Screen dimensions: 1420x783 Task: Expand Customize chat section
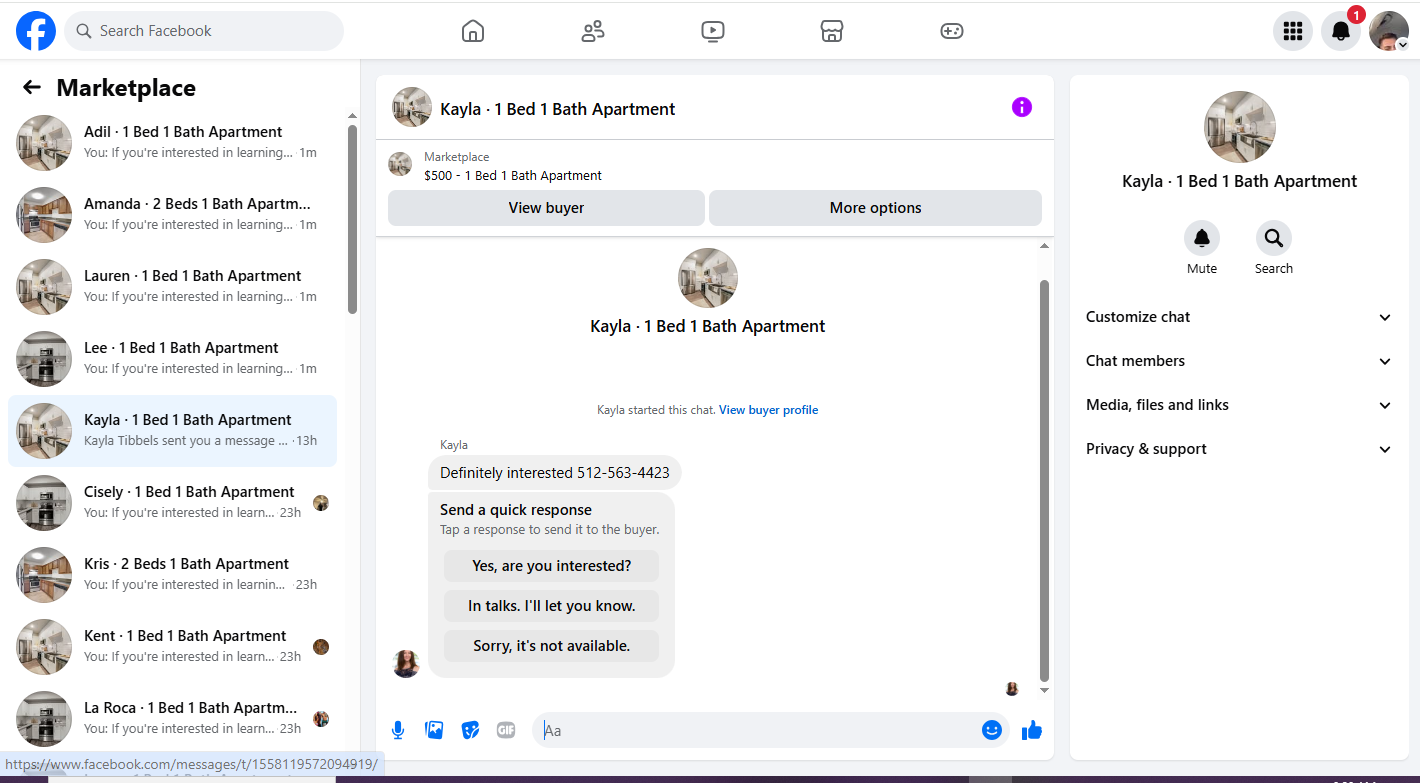(x=1239, y=317)
